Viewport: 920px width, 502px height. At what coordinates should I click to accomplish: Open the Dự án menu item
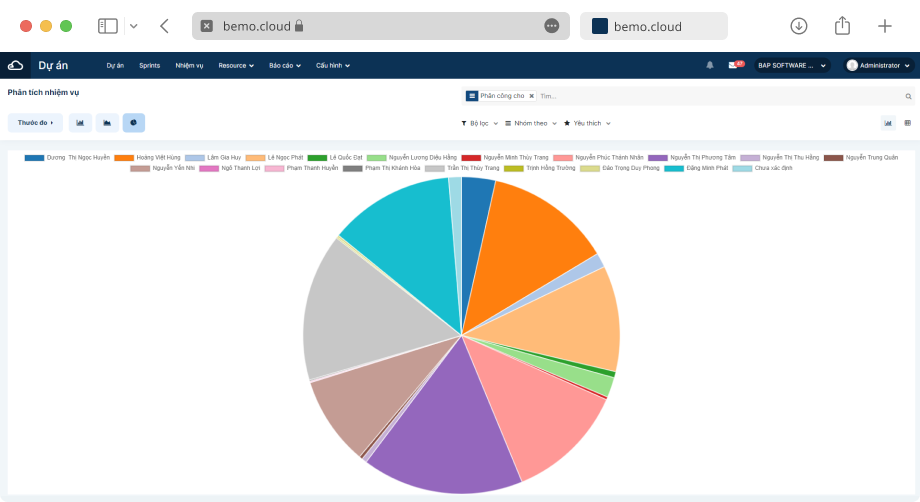(115, 66)
